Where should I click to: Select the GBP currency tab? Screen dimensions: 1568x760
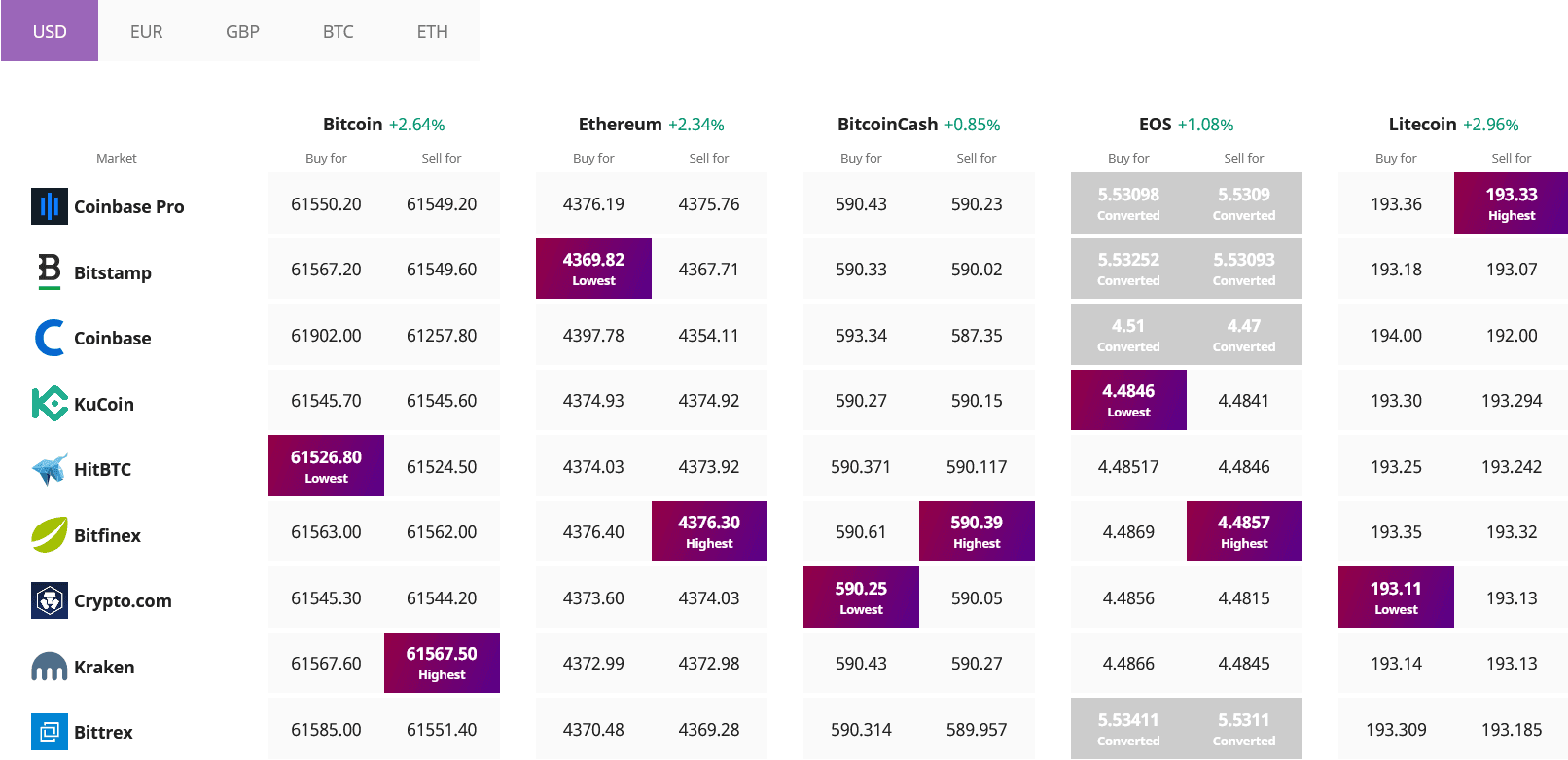coord(242,31)
